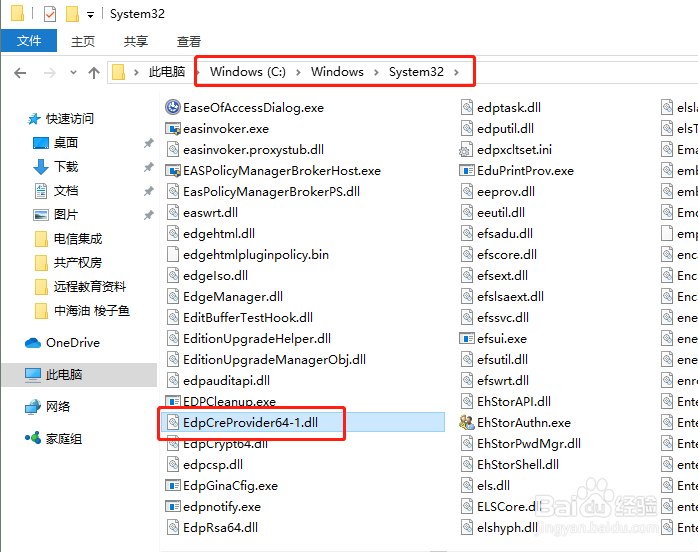This screenshot has height=552, width=698.
Task: Select the easinvoker.exe shield icon
Action: pos(173,129)
